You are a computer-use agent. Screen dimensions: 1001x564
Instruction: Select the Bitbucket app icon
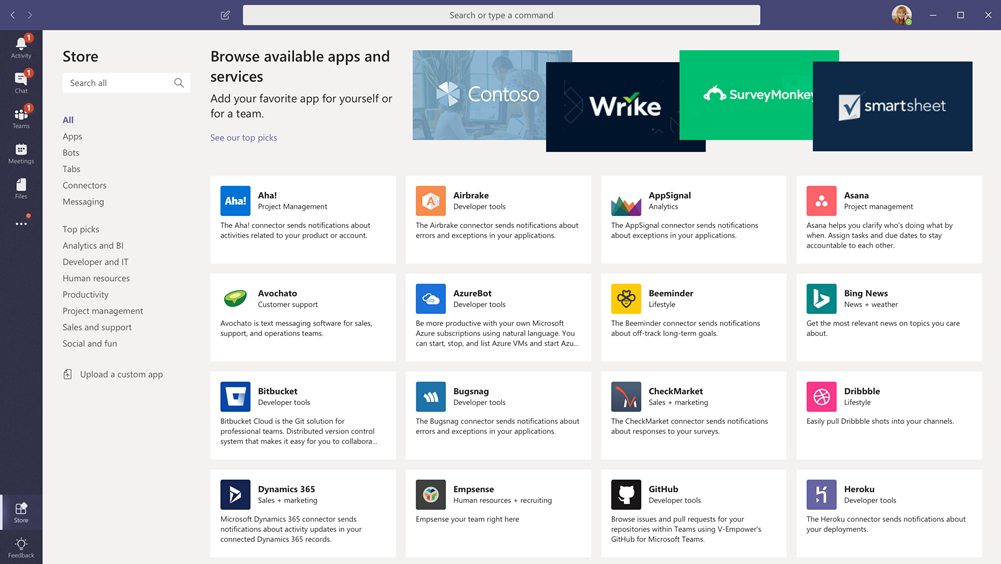tap(235, 396)
